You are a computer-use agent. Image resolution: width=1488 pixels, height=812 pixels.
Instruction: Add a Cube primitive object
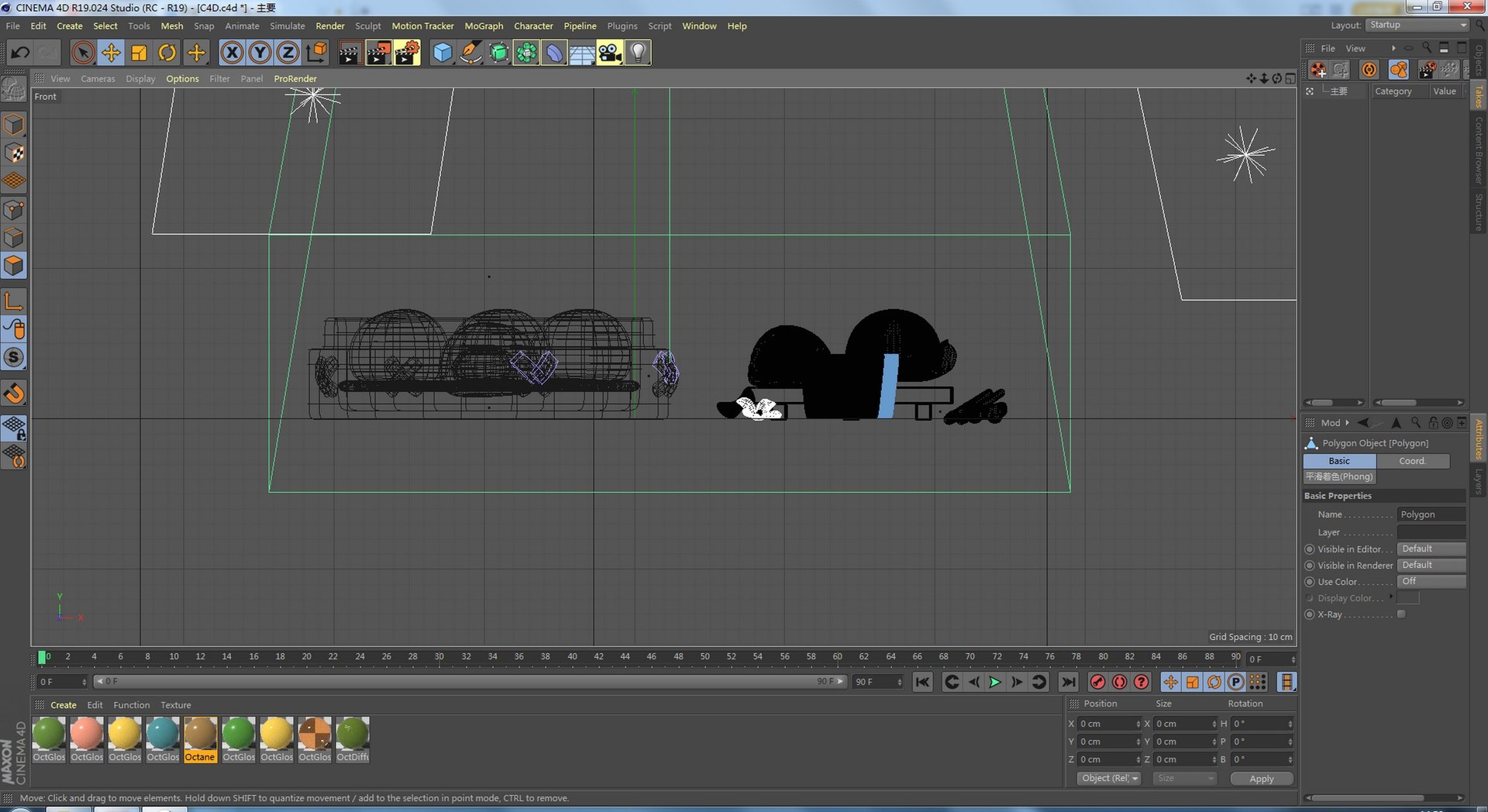(442, 53)
